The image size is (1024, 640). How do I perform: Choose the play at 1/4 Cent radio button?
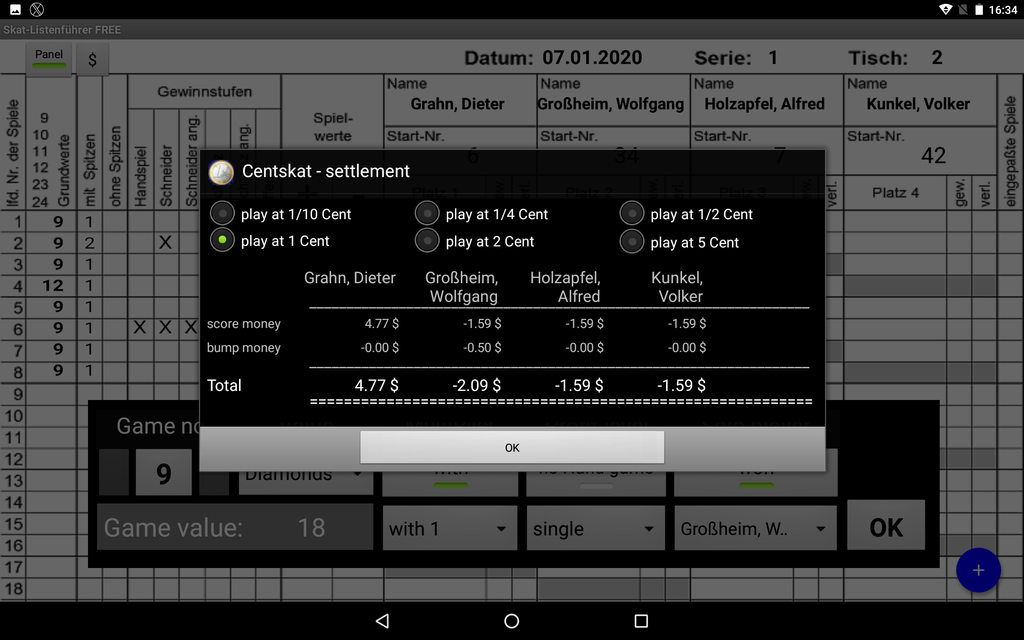427,214
